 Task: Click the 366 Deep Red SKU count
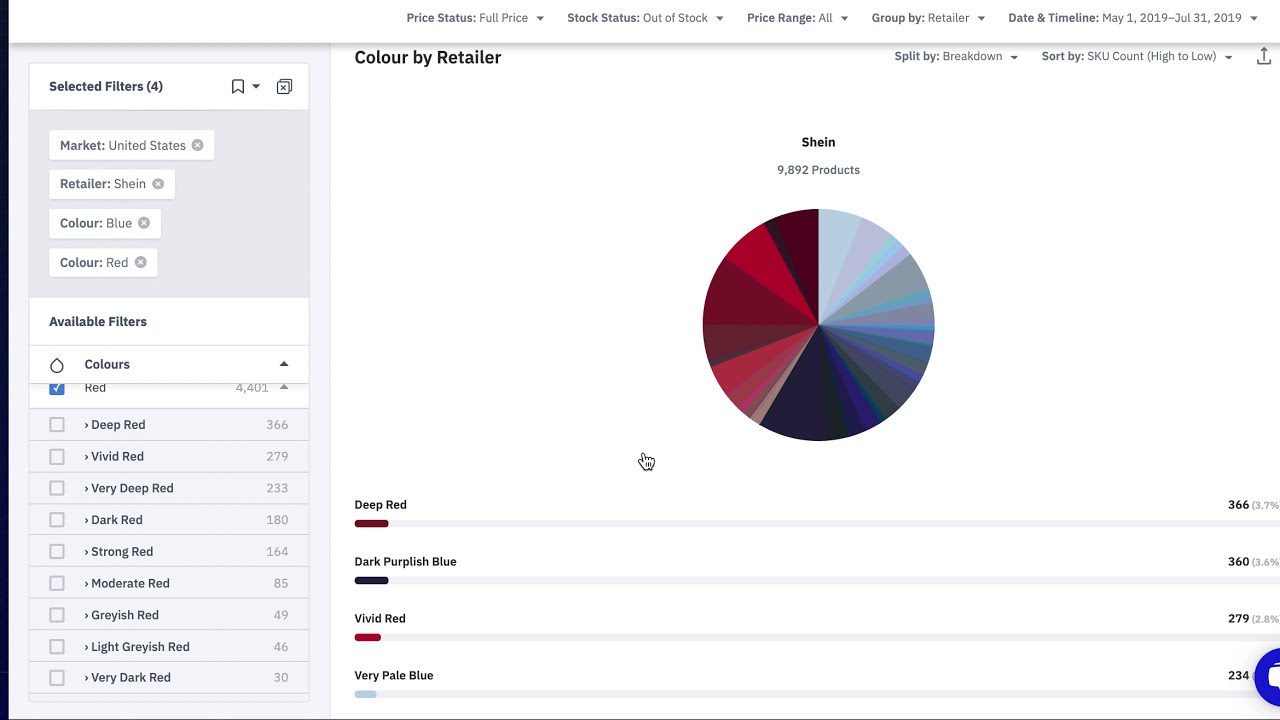(x=1238, y=505)
